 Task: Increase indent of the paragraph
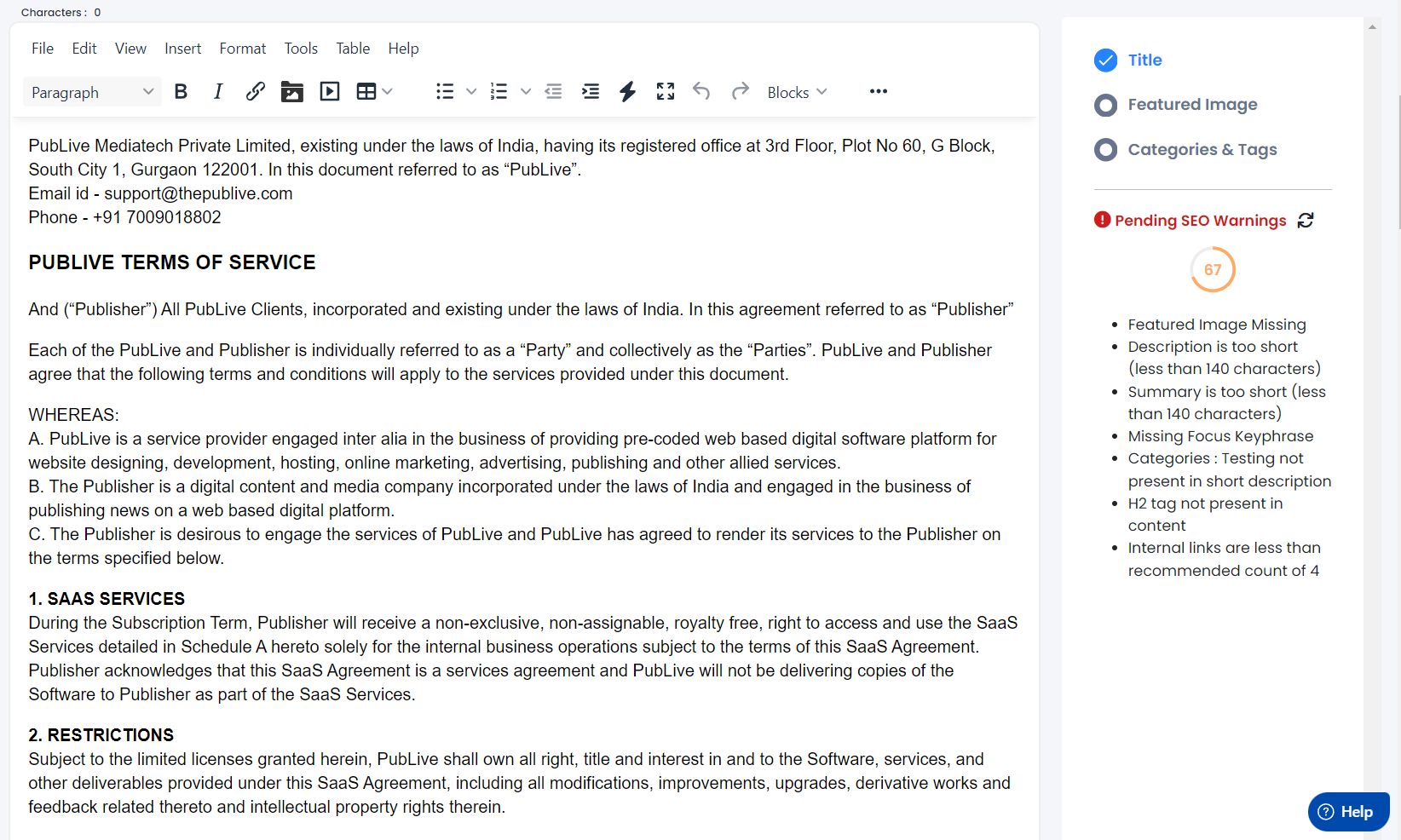point(591,92)
